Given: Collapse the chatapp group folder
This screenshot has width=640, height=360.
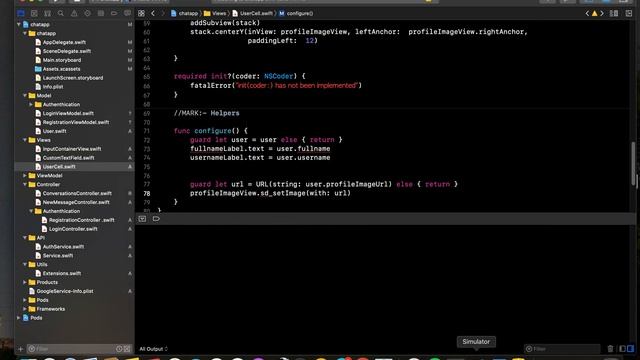Looking at the screenshot, I should click(x=25, y=33).
